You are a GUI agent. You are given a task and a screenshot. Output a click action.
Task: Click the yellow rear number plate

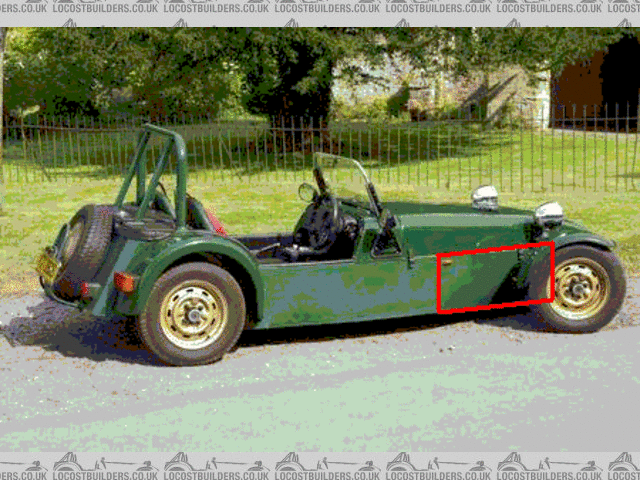point(47,267)
